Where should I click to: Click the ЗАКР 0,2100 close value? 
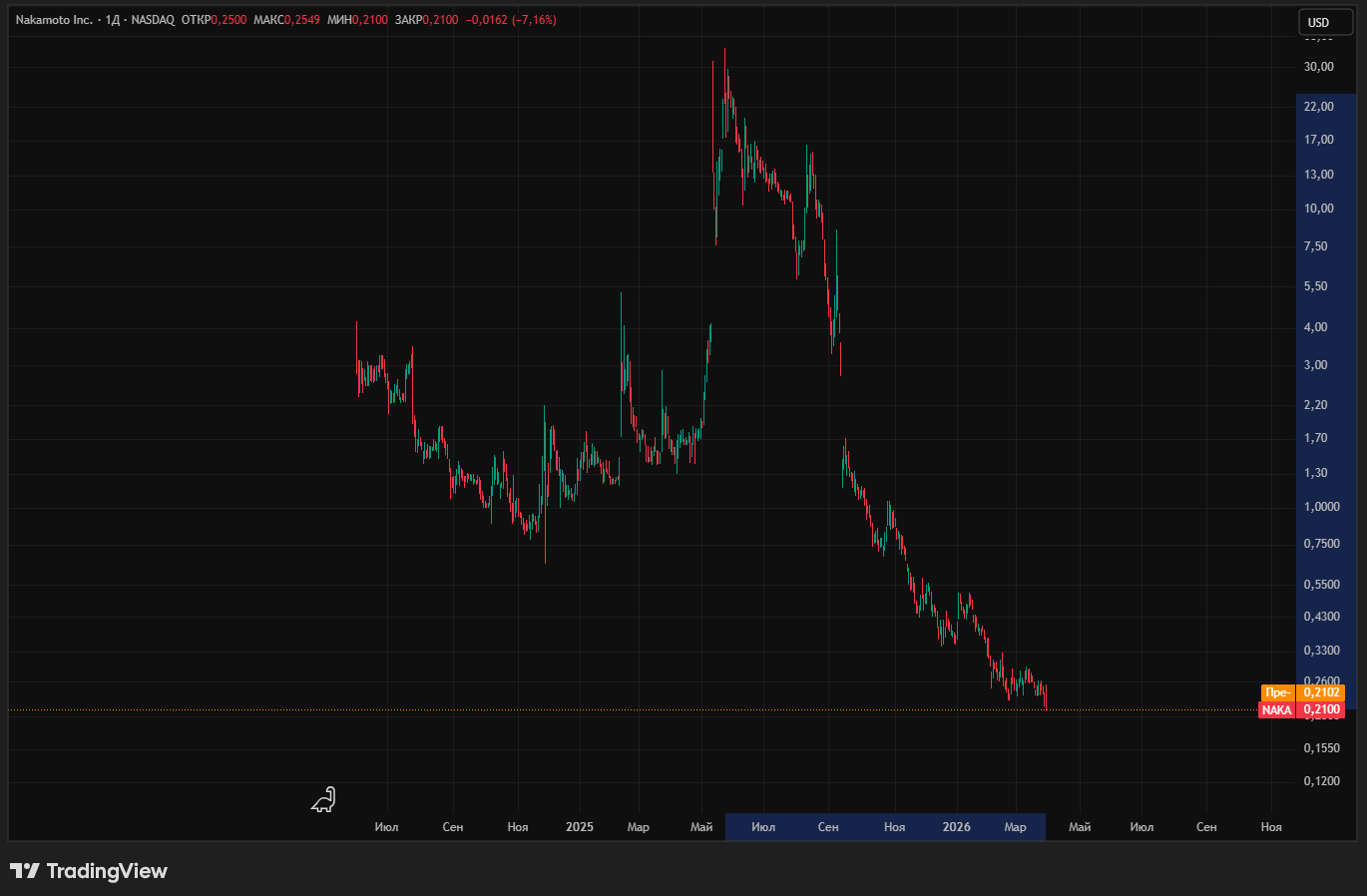click(427, 20)
